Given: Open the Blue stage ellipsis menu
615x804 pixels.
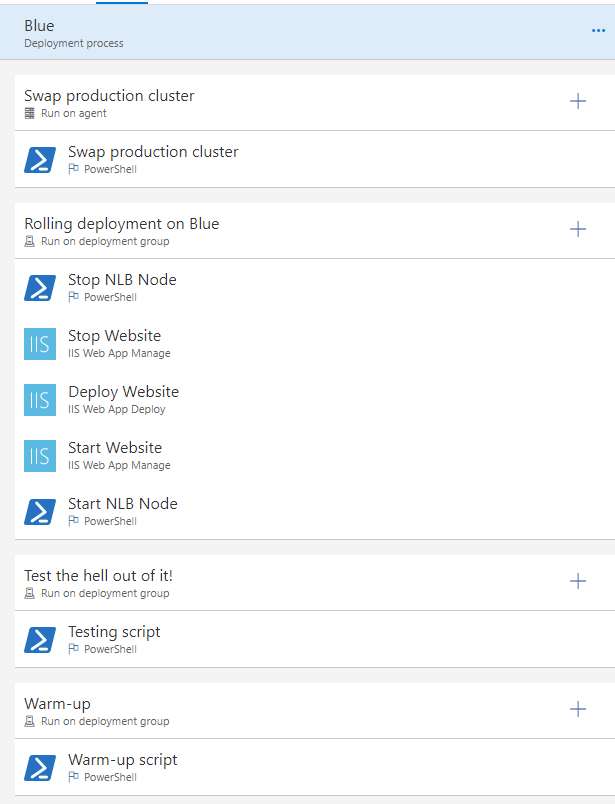Looking at the screenshot, I should coord(599,32).
